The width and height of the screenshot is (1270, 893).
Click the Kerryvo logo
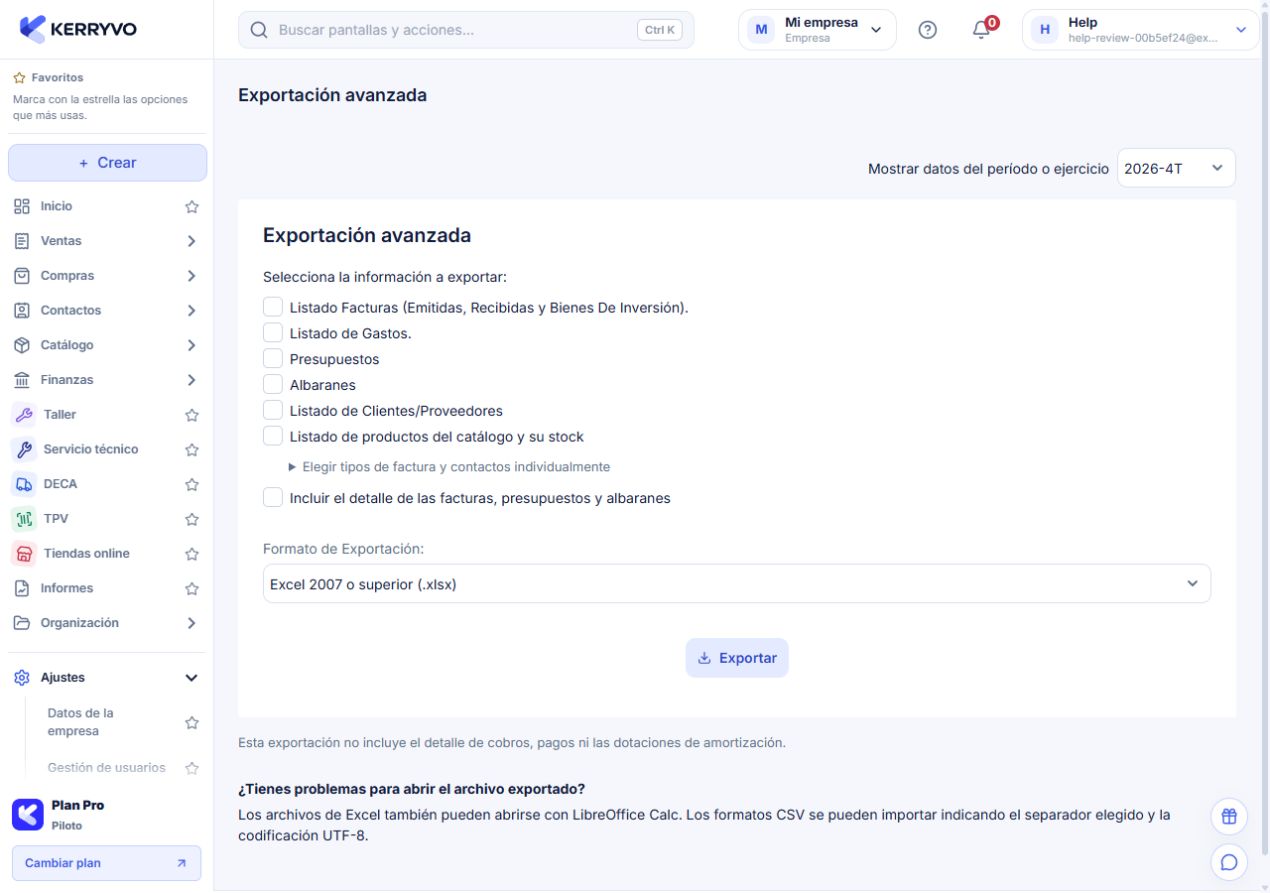click(78, 29)
